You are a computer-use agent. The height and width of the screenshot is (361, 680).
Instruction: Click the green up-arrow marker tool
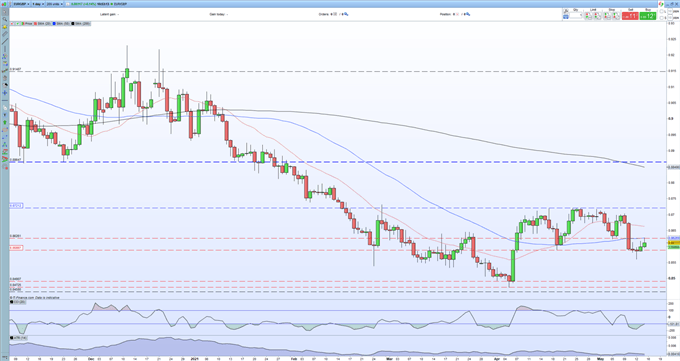click(5, 122)
